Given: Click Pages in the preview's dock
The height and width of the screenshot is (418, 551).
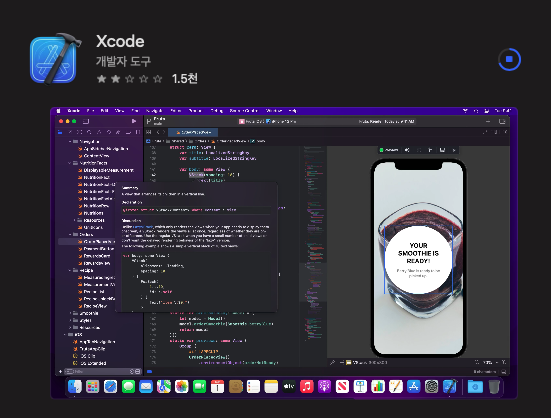Looking at the screenshot, I should click(x=396, y=387).
